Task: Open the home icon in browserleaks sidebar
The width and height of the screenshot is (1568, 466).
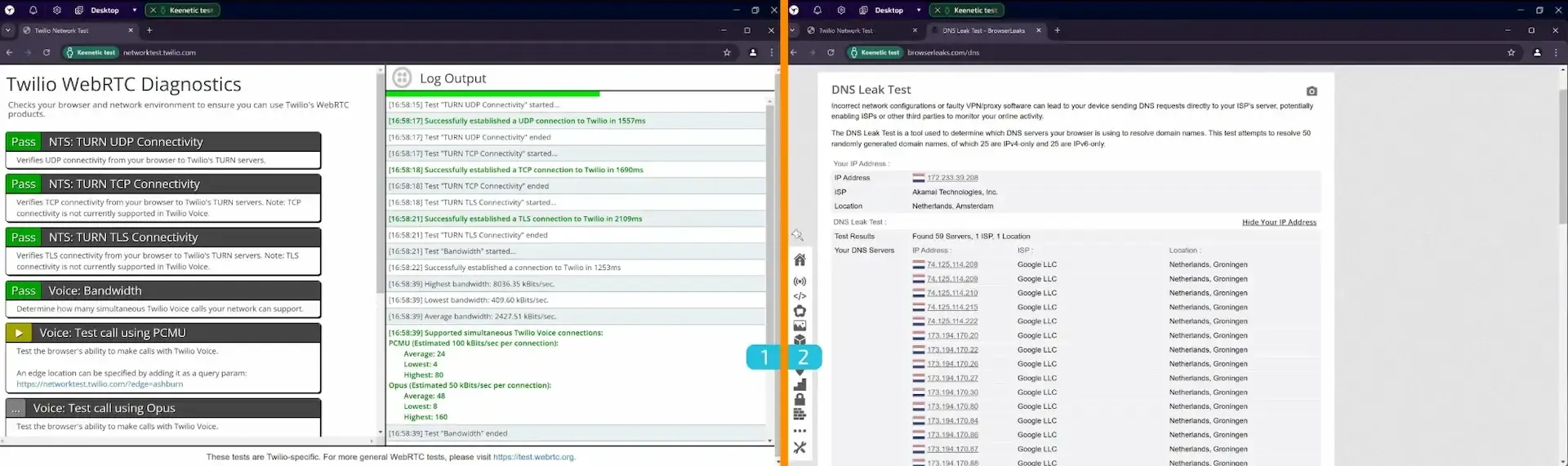Action: (800, 260)
